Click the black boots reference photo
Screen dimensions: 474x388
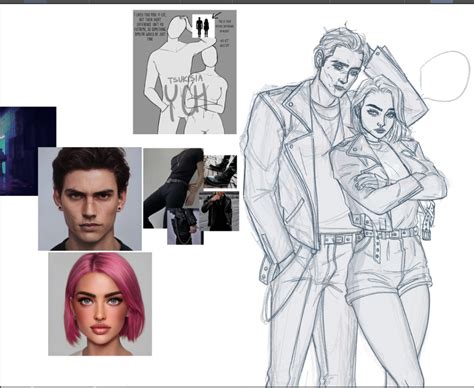[x=220, y=172]
